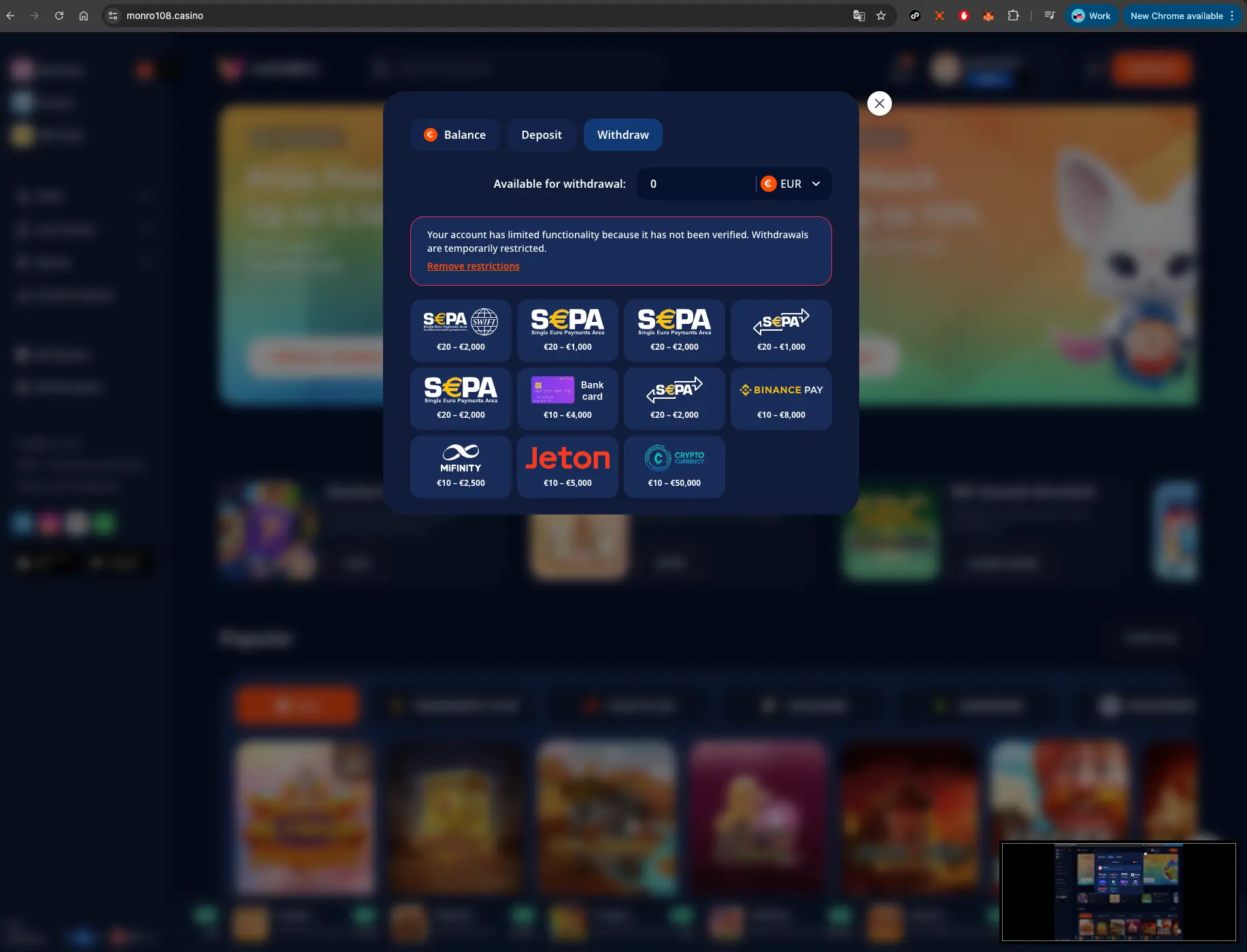This screenshot has width=1247, height=952.
Task: Open the Extensions puzzle menu
Action: point(1013,16)
